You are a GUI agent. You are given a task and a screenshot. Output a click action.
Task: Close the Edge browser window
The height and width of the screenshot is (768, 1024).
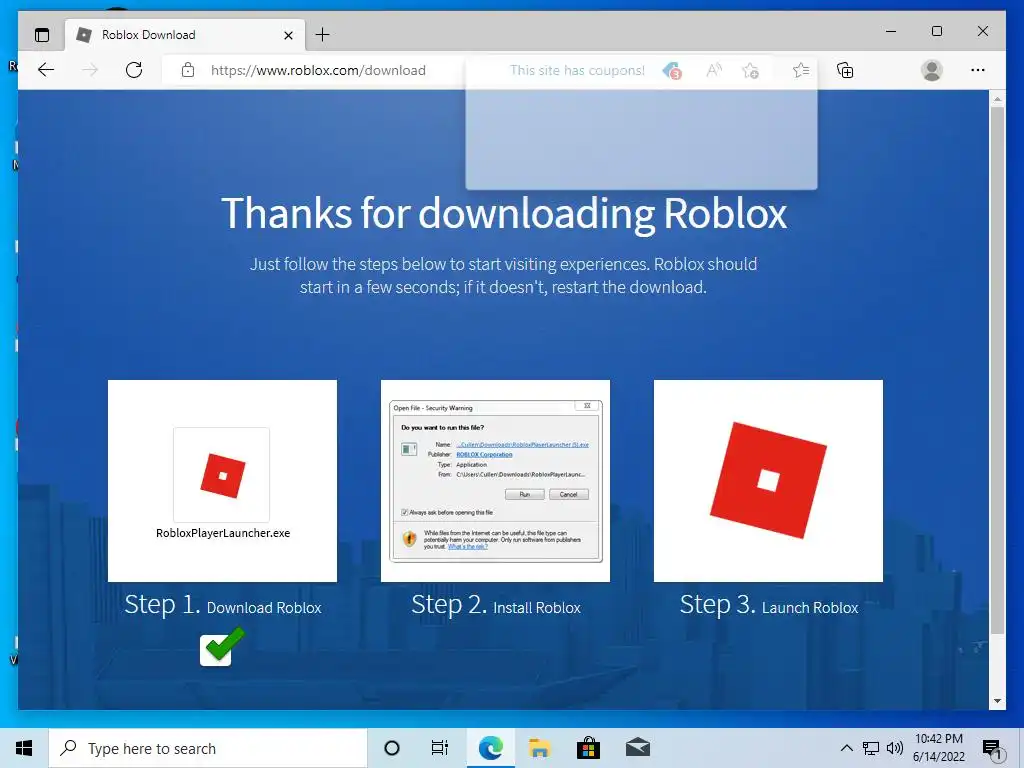pos(983,31)
